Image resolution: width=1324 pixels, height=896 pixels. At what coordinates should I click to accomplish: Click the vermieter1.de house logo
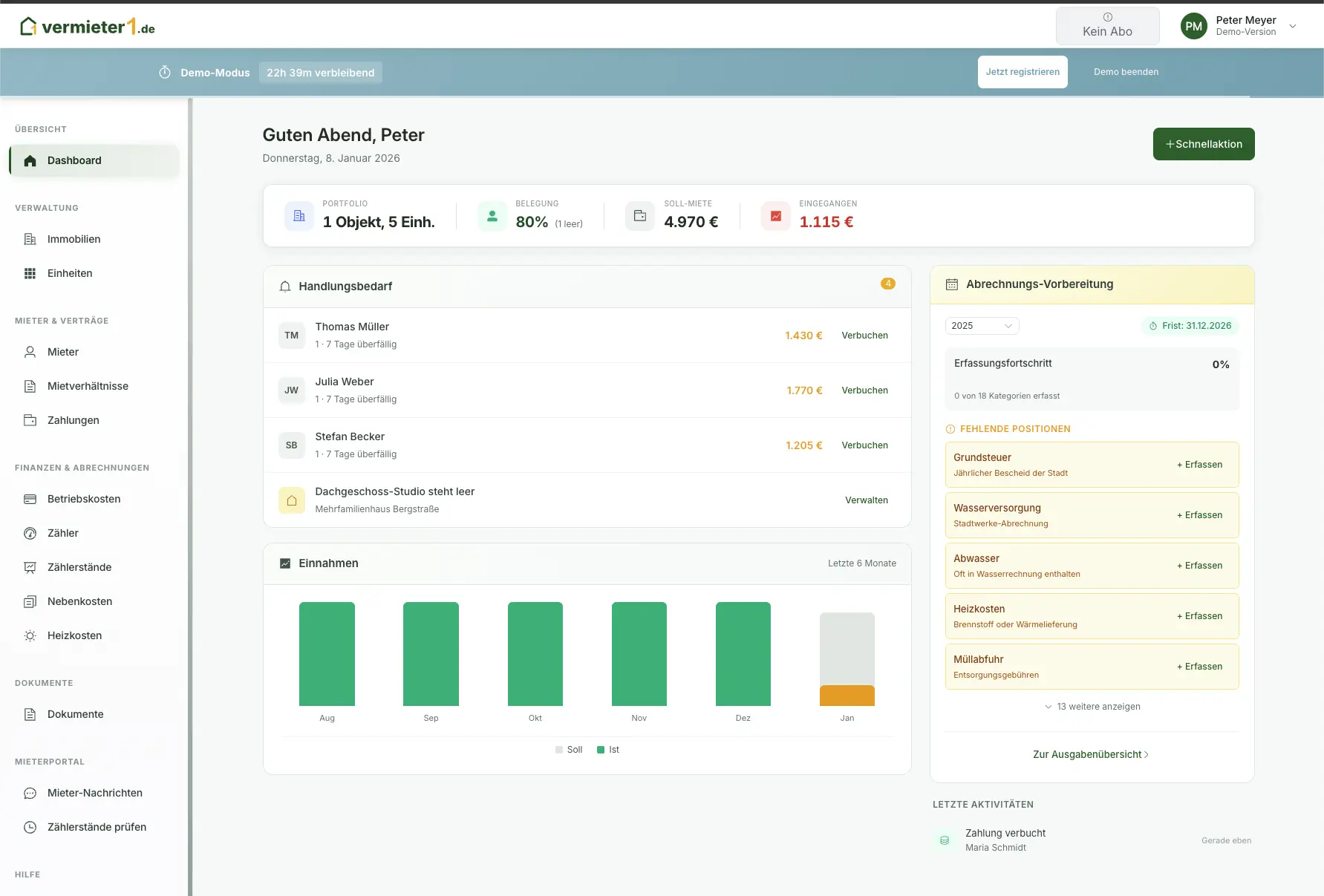[28, 27]
